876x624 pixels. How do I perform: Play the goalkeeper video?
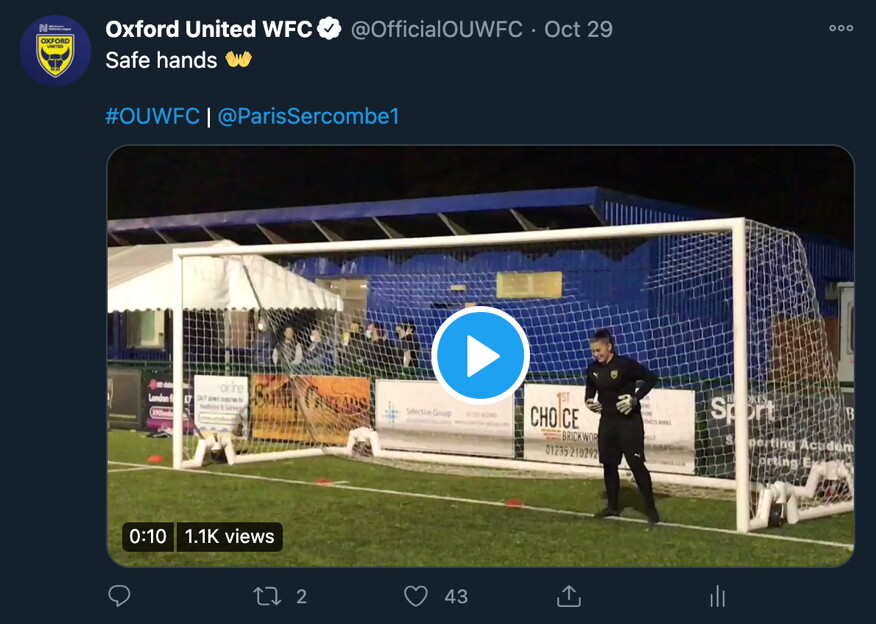[x=480, y=355]
